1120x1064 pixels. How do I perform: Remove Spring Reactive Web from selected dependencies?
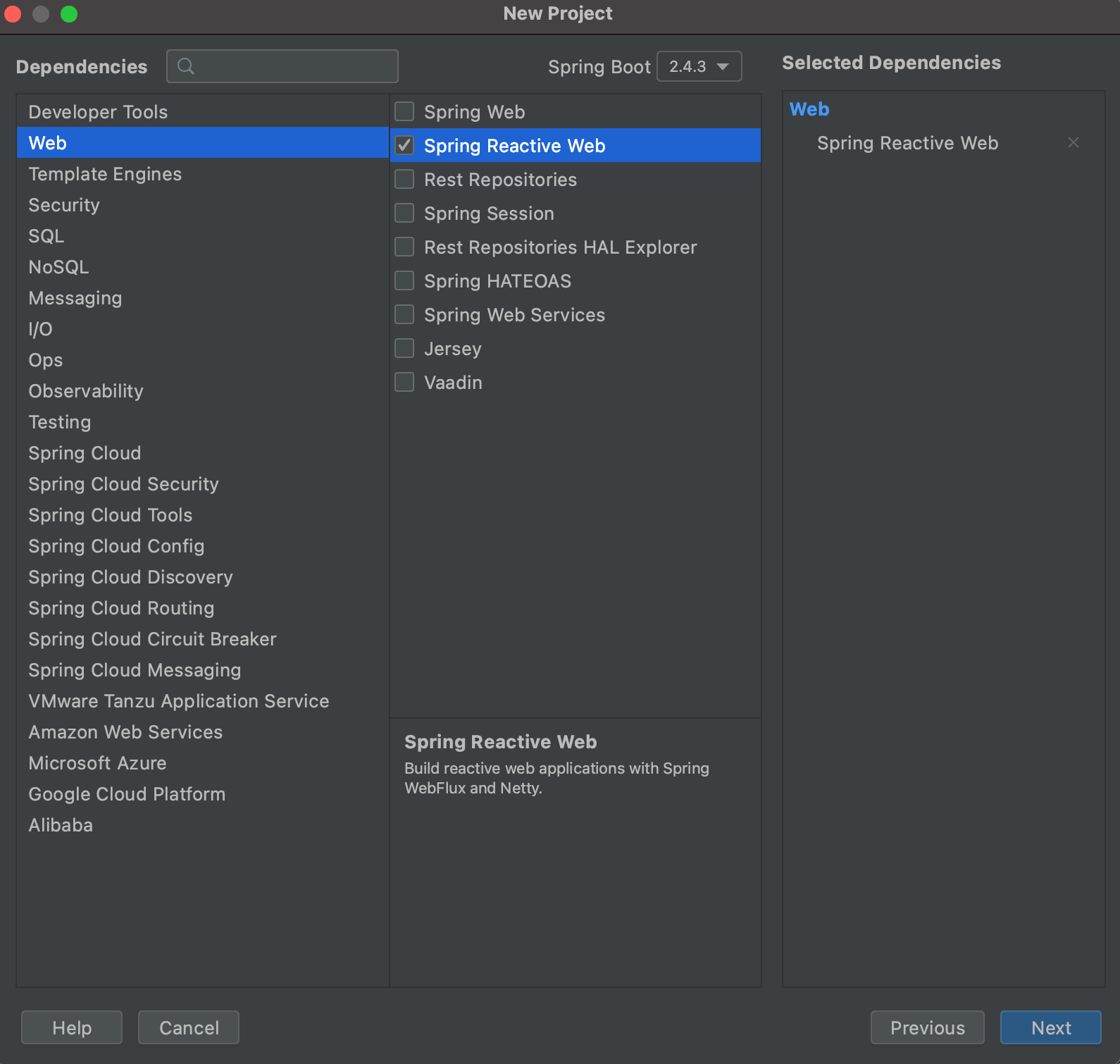[1073, 143]
